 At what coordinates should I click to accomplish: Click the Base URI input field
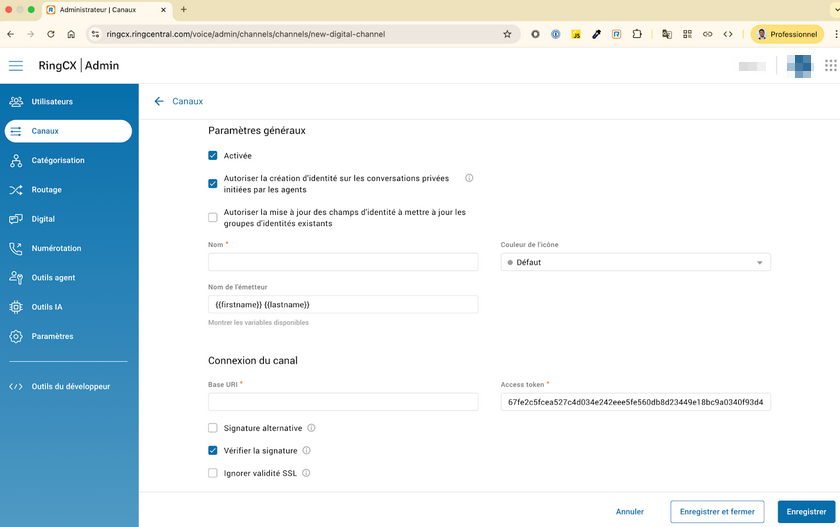(x=343, y=402)
